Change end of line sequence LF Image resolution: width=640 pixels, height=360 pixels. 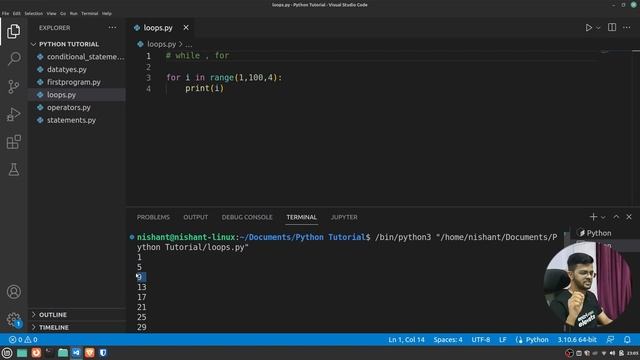pyautogui.click(x=502, y=340)
